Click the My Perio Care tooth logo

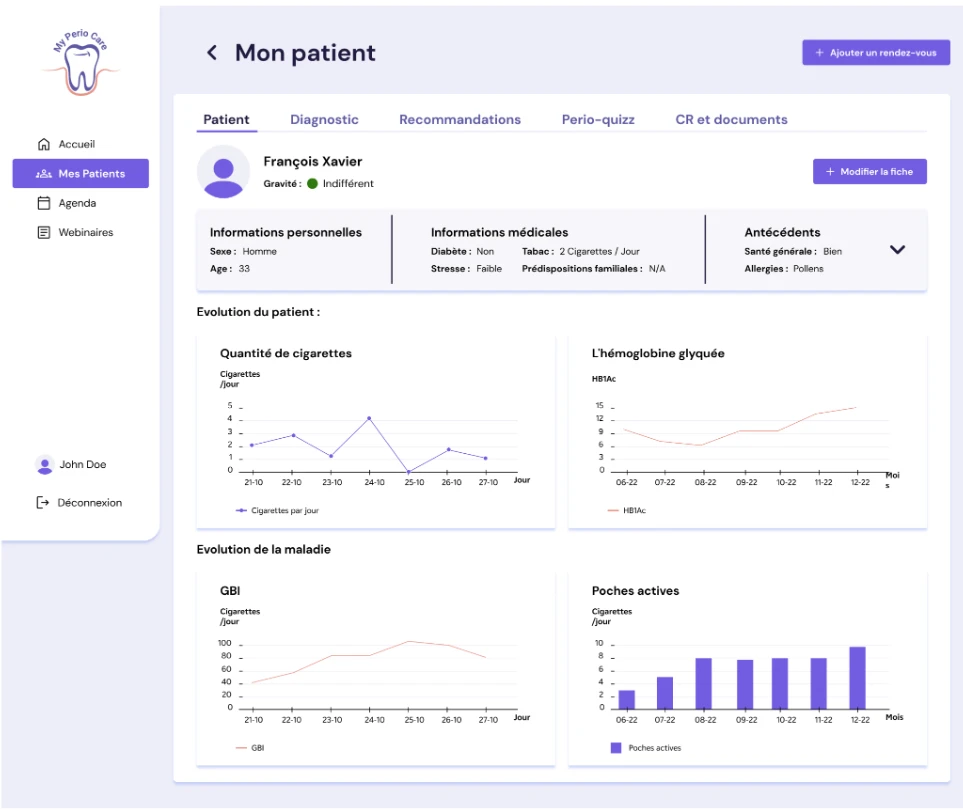click(81, 63)
